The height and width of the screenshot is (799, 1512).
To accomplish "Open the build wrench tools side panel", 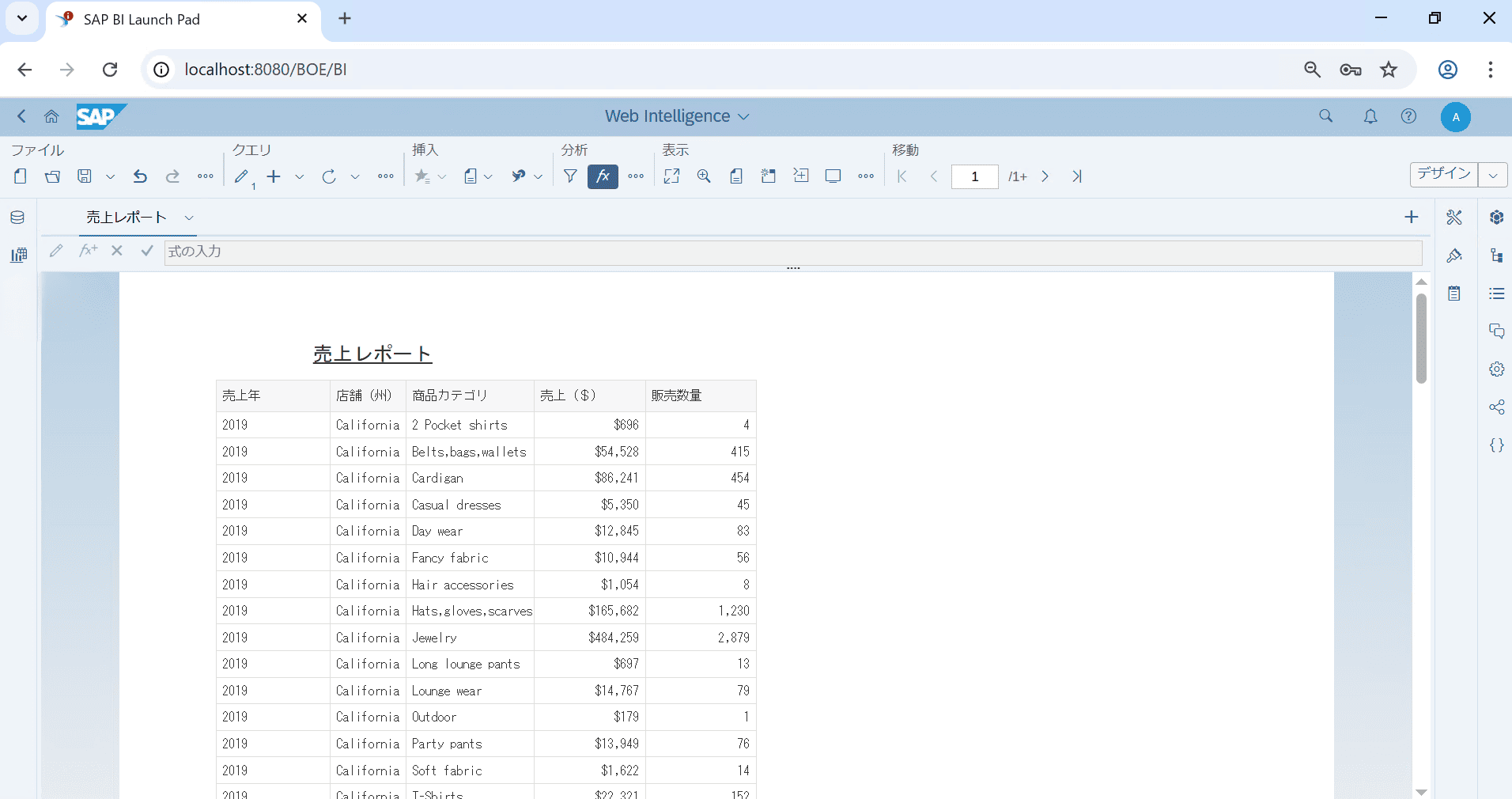I will click(x=1454, y=218).
